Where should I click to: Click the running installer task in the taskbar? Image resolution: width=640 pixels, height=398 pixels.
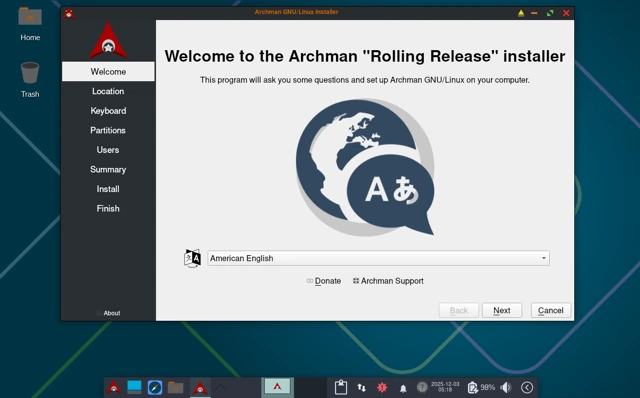click(x=200, y=387)
